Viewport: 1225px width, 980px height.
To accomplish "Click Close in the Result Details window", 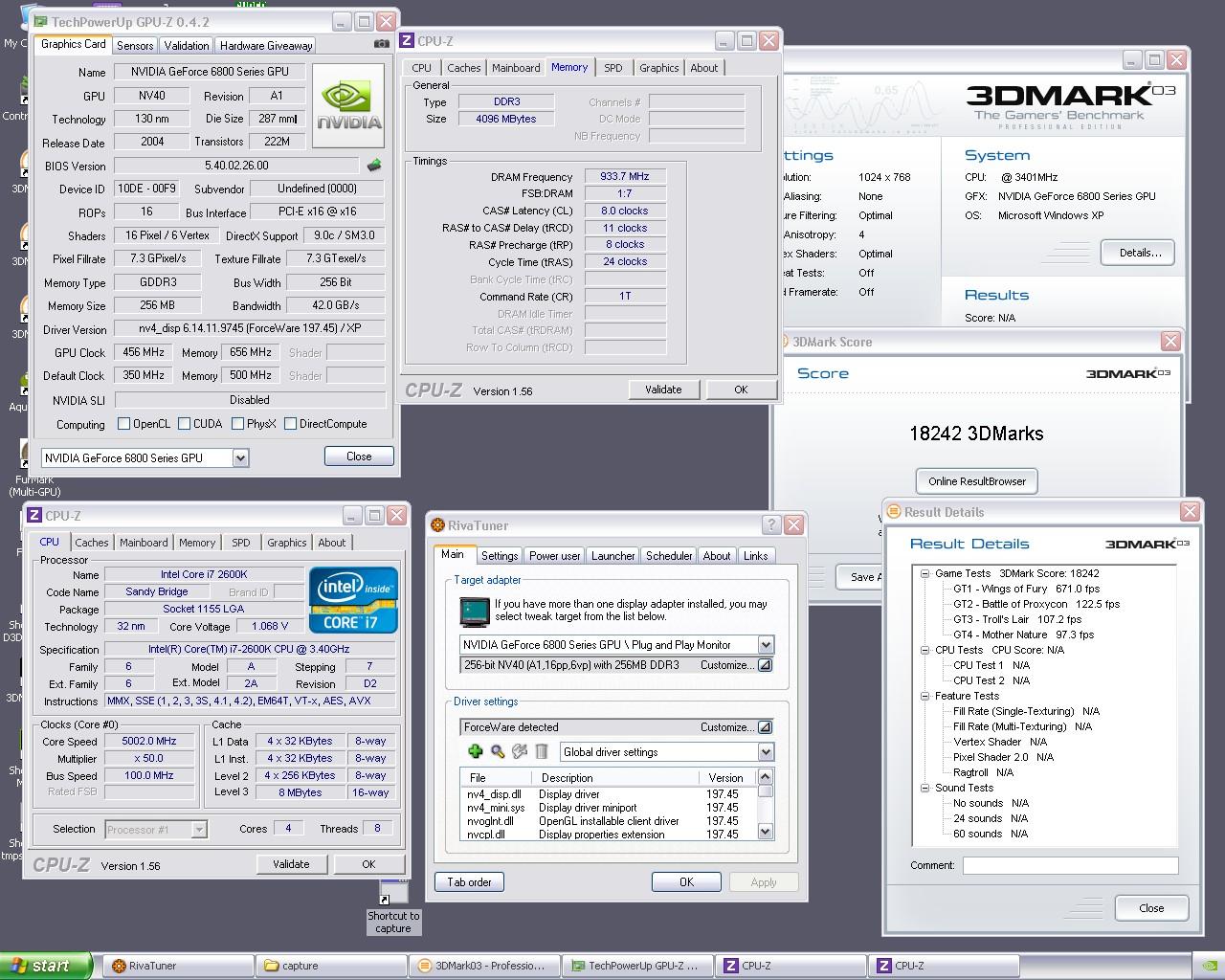I will point(1151,908).
